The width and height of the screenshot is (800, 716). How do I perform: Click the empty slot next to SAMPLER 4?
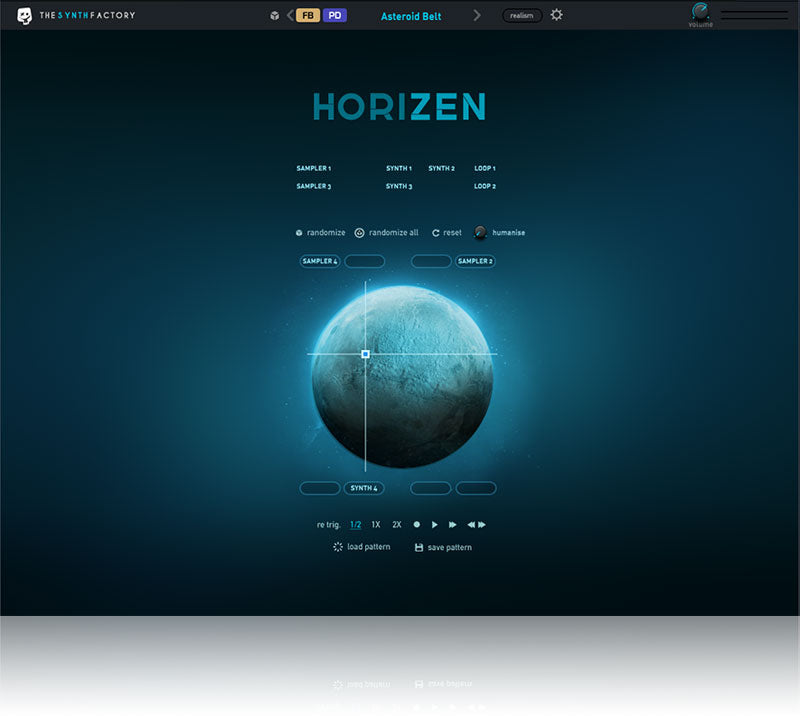tap(365, 261)
